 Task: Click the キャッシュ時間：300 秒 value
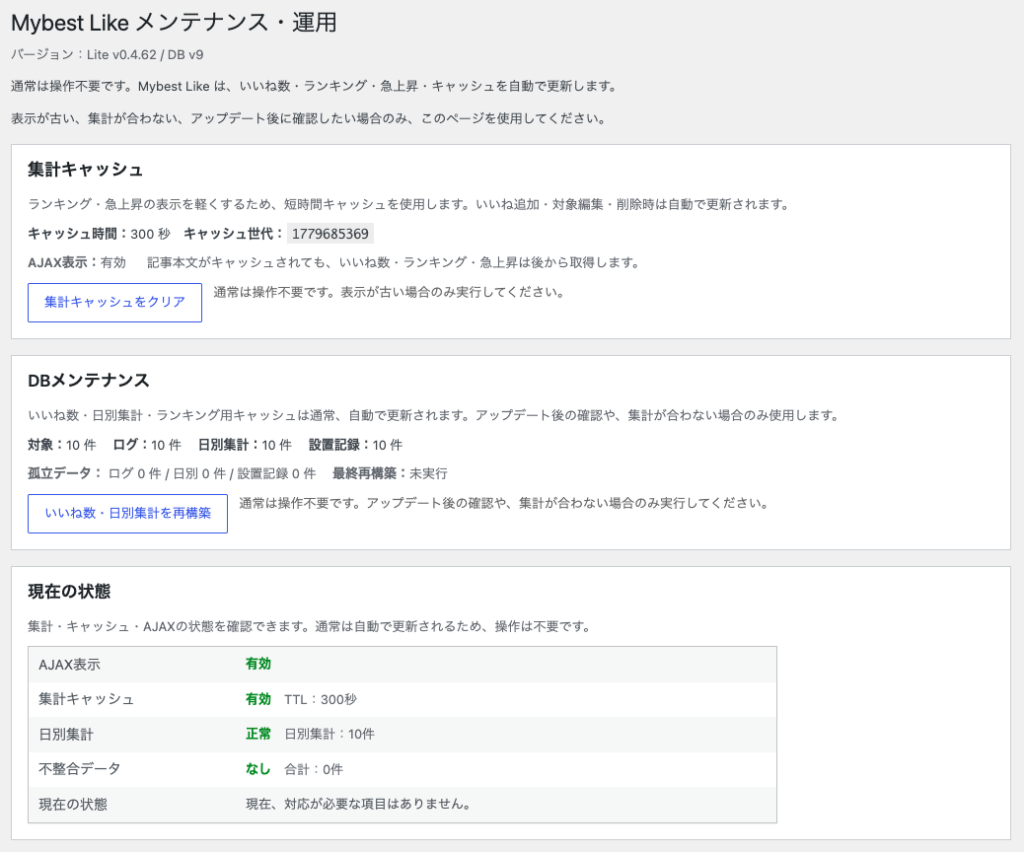99,234
